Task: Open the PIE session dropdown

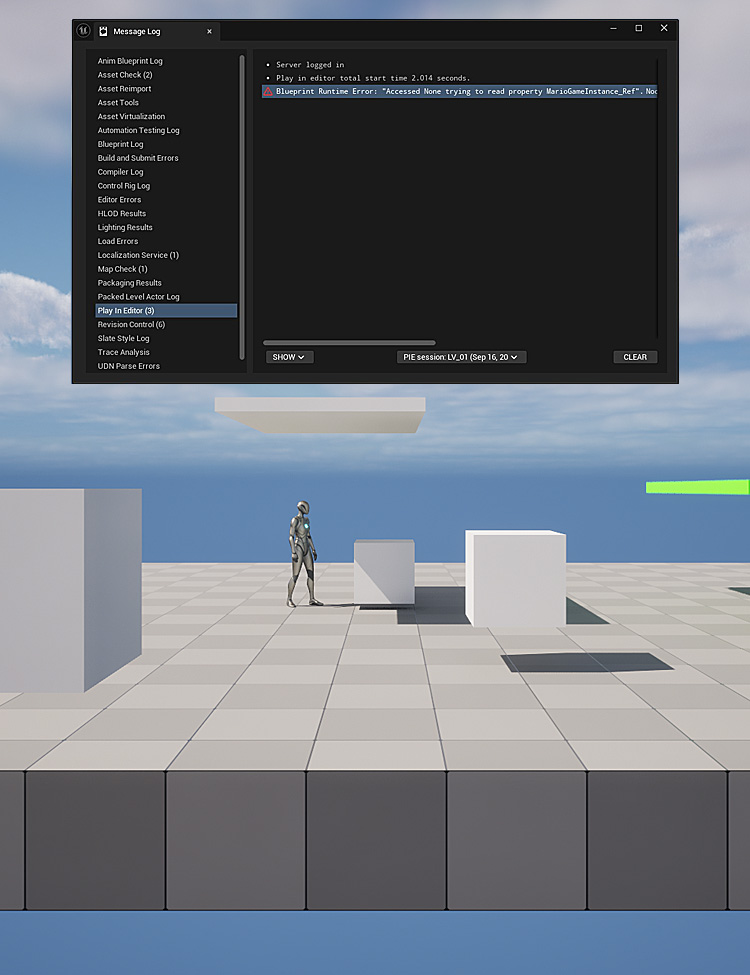Action: tap(462, 357)
